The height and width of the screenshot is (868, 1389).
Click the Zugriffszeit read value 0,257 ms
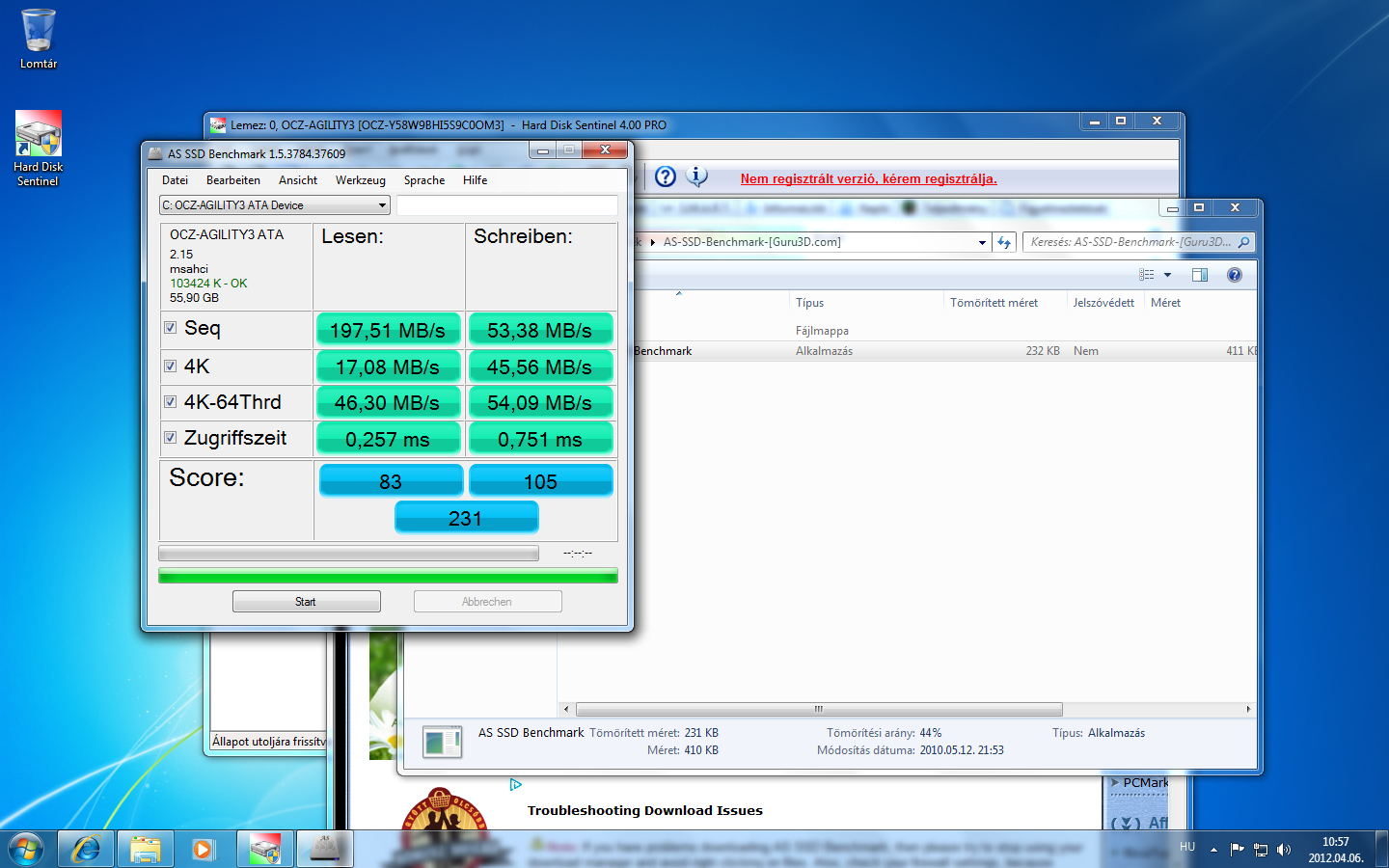389,439
